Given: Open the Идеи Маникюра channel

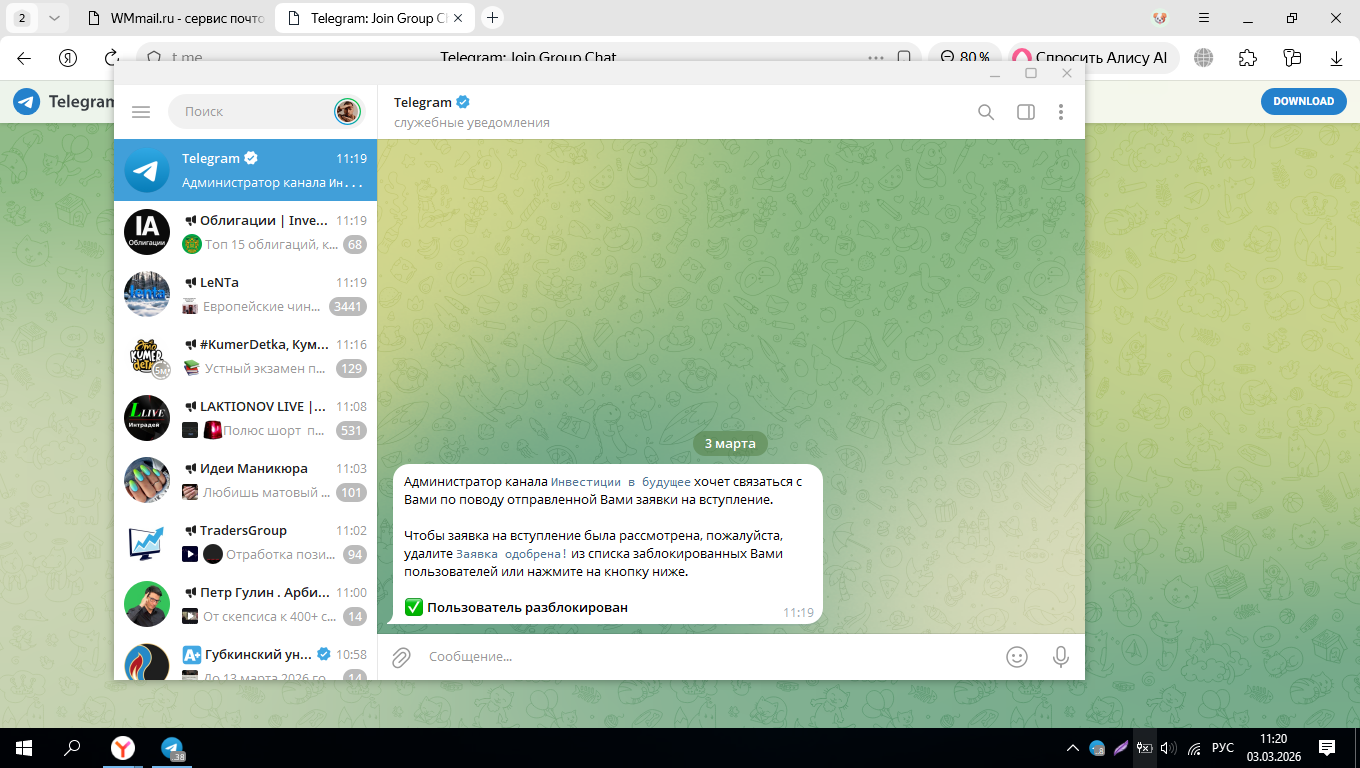Looking at the screenshot, I should tap(246, 480).
